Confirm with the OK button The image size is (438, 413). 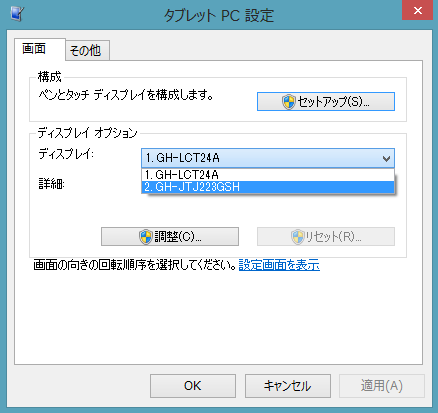point(193,386)
